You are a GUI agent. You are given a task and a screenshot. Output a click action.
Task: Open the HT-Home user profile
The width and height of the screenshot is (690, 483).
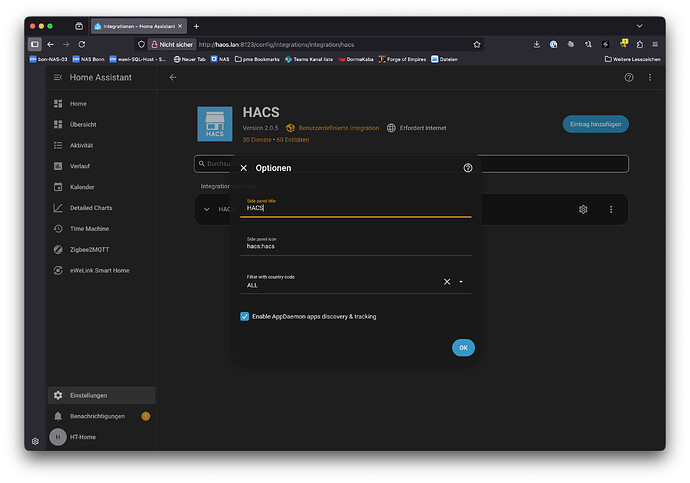(101, 437)
